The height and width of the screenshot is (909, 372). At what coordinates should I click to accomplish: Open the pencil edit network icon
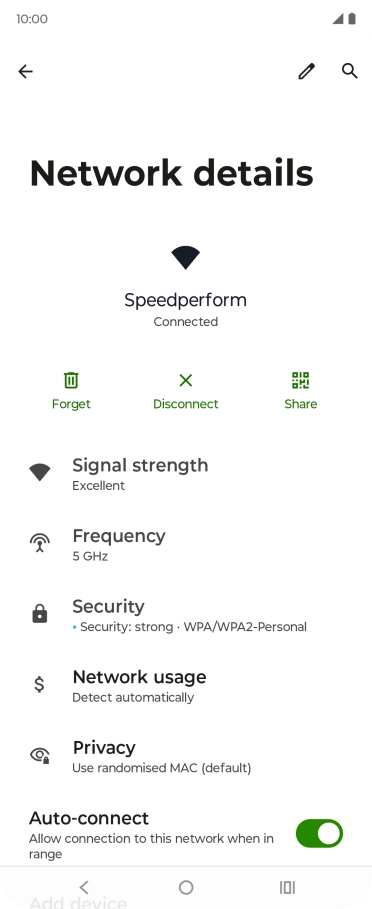tap(307, 71)
